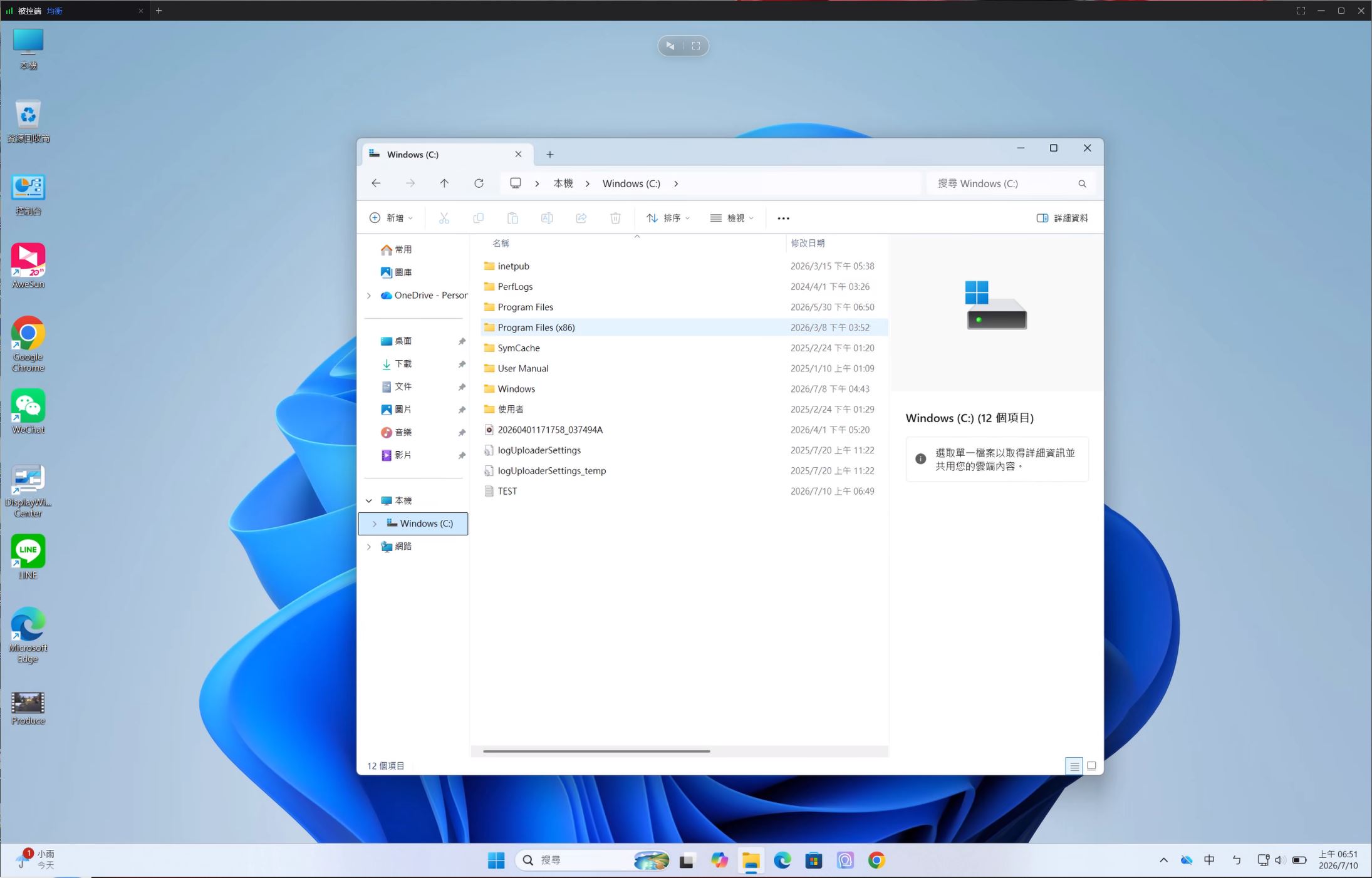Click the Delete trash icon in toolbar
1372x878 pixels.
pyautogui.click(x=615, y=218)
